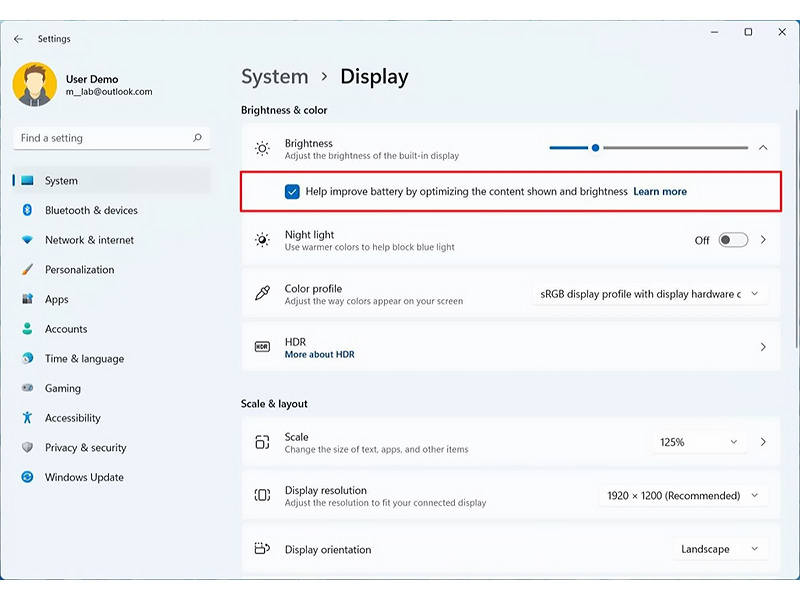Screen dimensions: 800x600
Task: Click the Scale icon
Action: tap(262, 442)
